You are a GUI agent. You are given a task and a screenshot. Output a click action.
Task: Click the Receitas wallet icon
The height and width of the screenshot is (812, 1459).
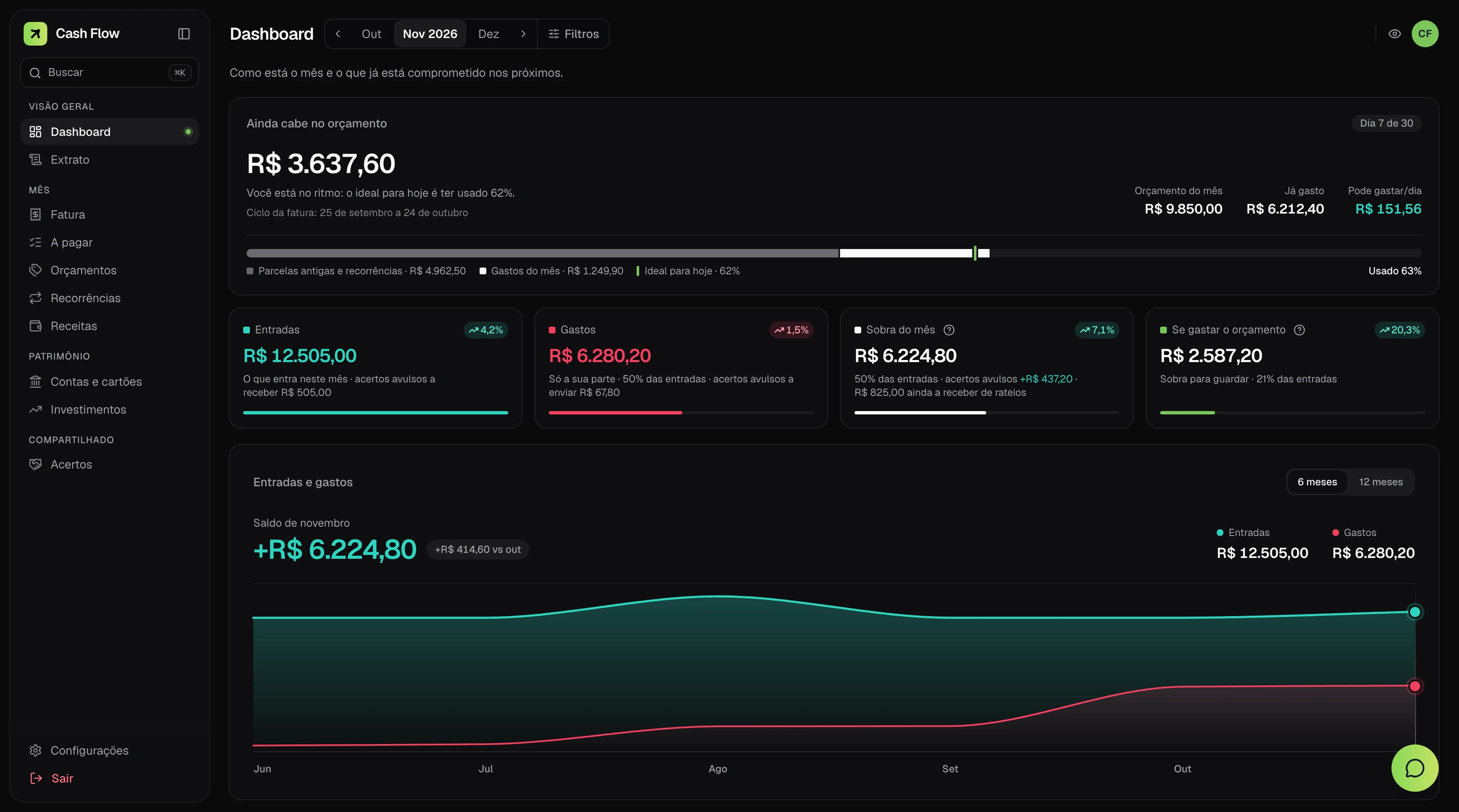click(35, 326)
